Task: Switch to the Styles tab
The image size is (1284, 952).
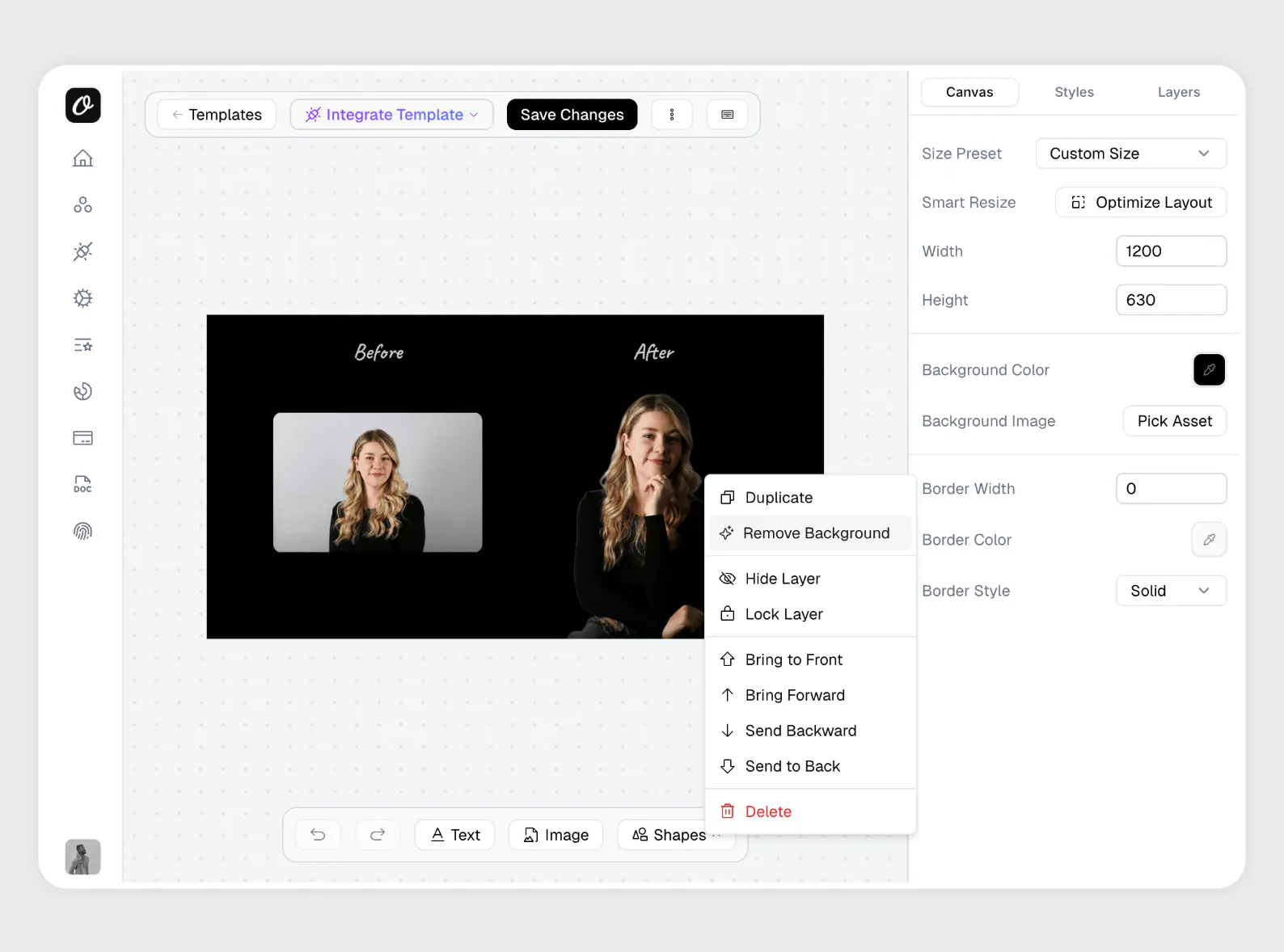Action: pos(1074,92)
